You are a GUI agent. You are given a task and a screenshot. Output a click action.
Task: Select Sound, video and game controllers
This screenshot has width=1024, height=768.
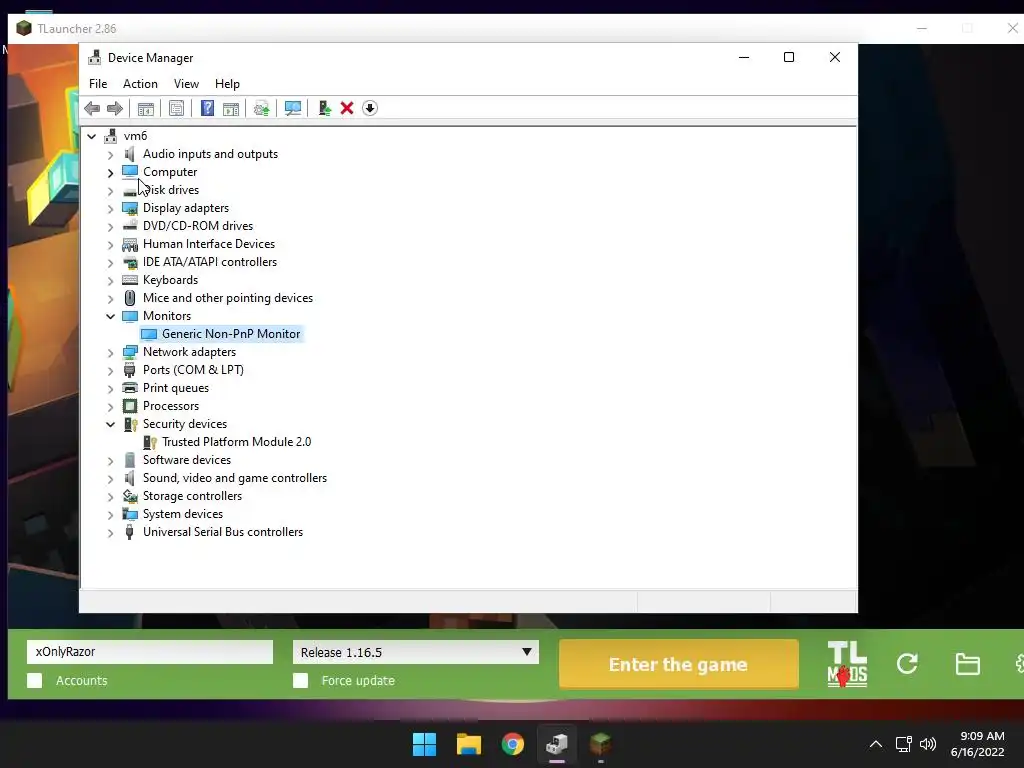click(x=235, y=478)
